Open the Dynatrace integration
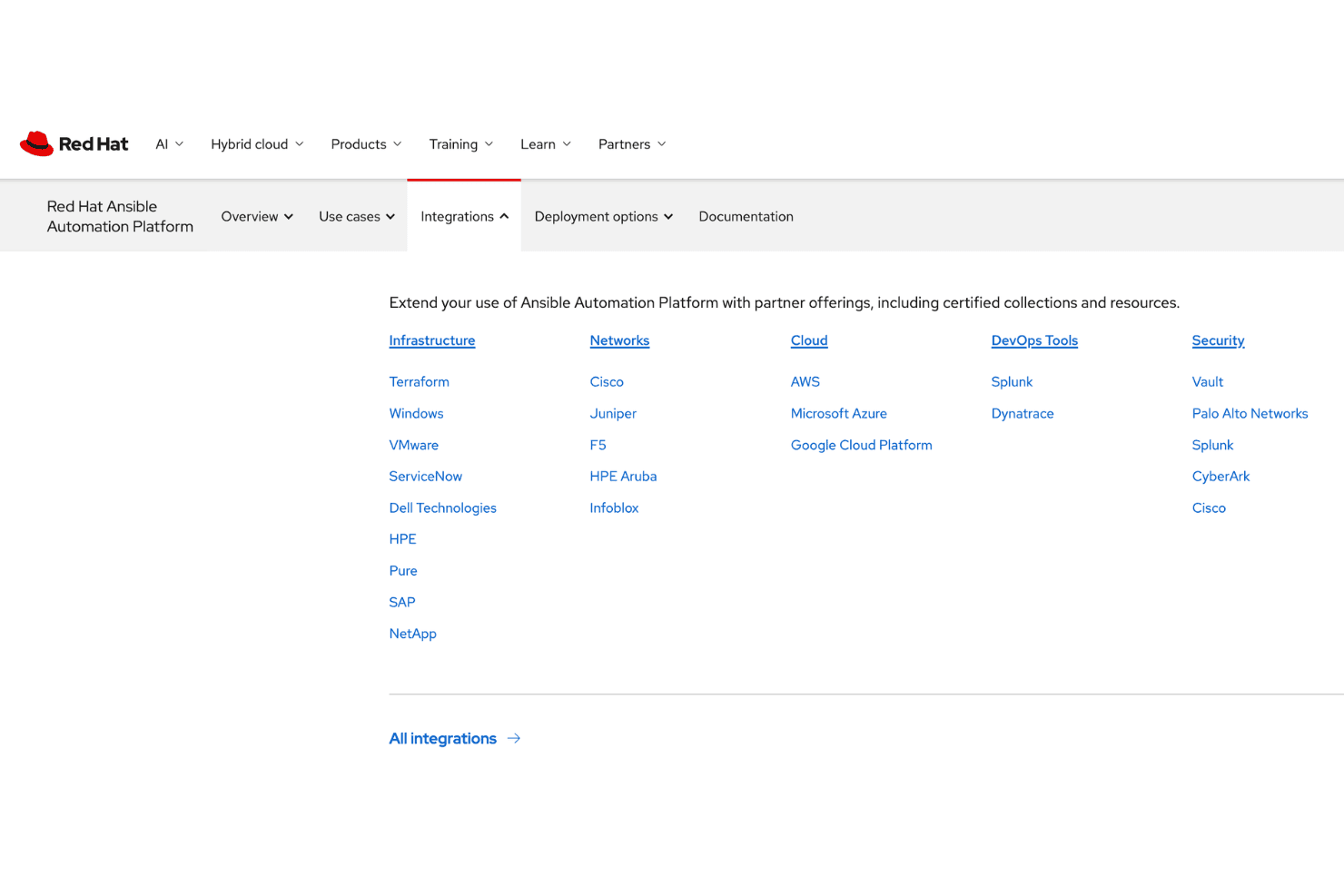 pyautogui.click(x=1023, y=413)
